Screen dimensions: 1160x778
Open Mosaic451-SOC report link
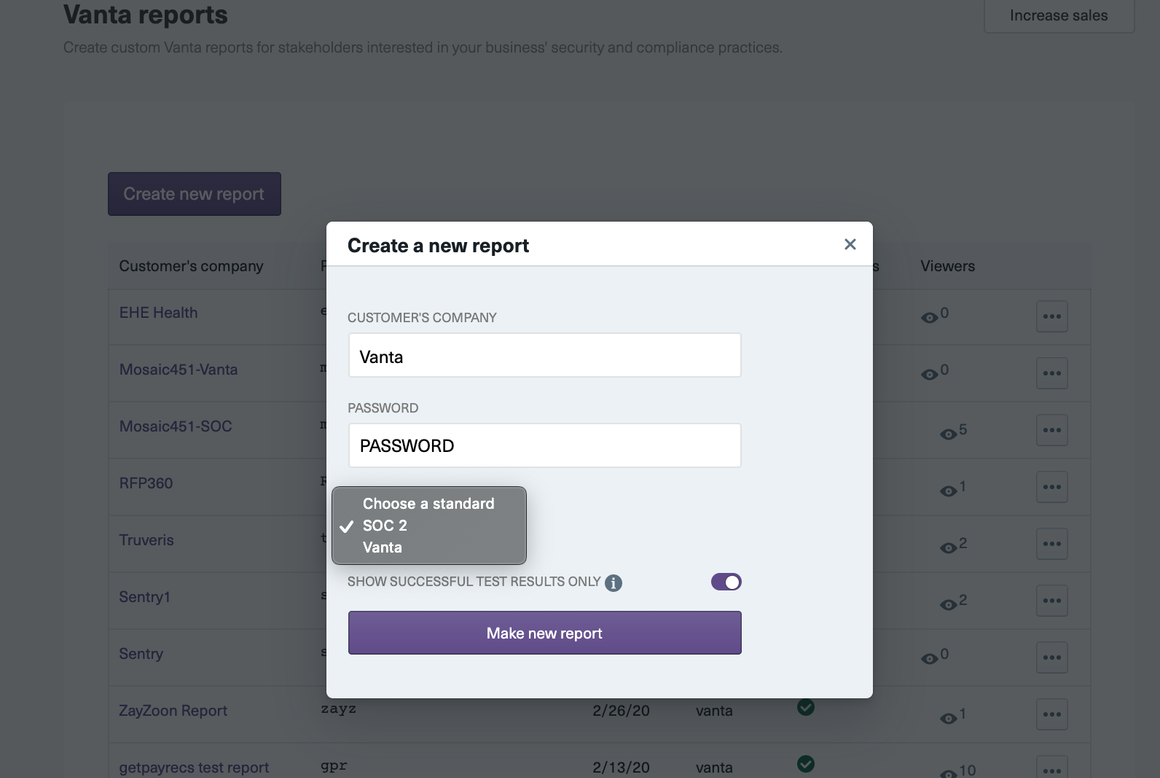click(175, 427)
